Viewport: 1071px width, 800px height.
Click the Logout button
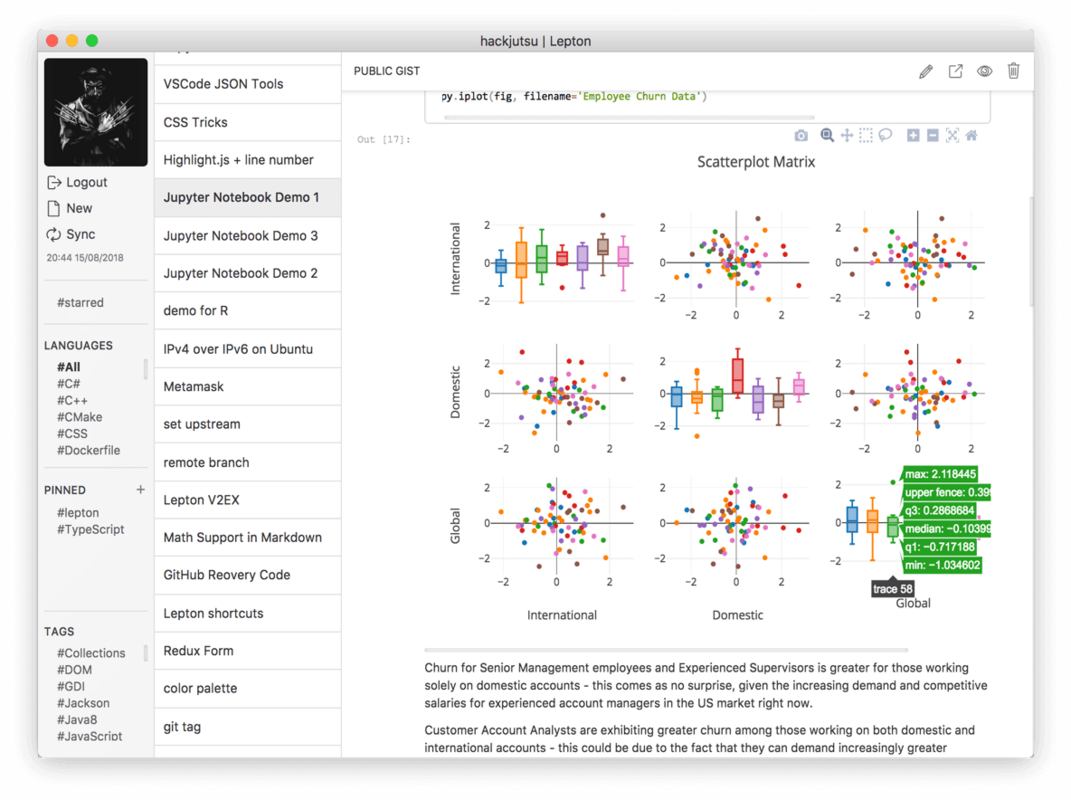[x=77, y=182]
